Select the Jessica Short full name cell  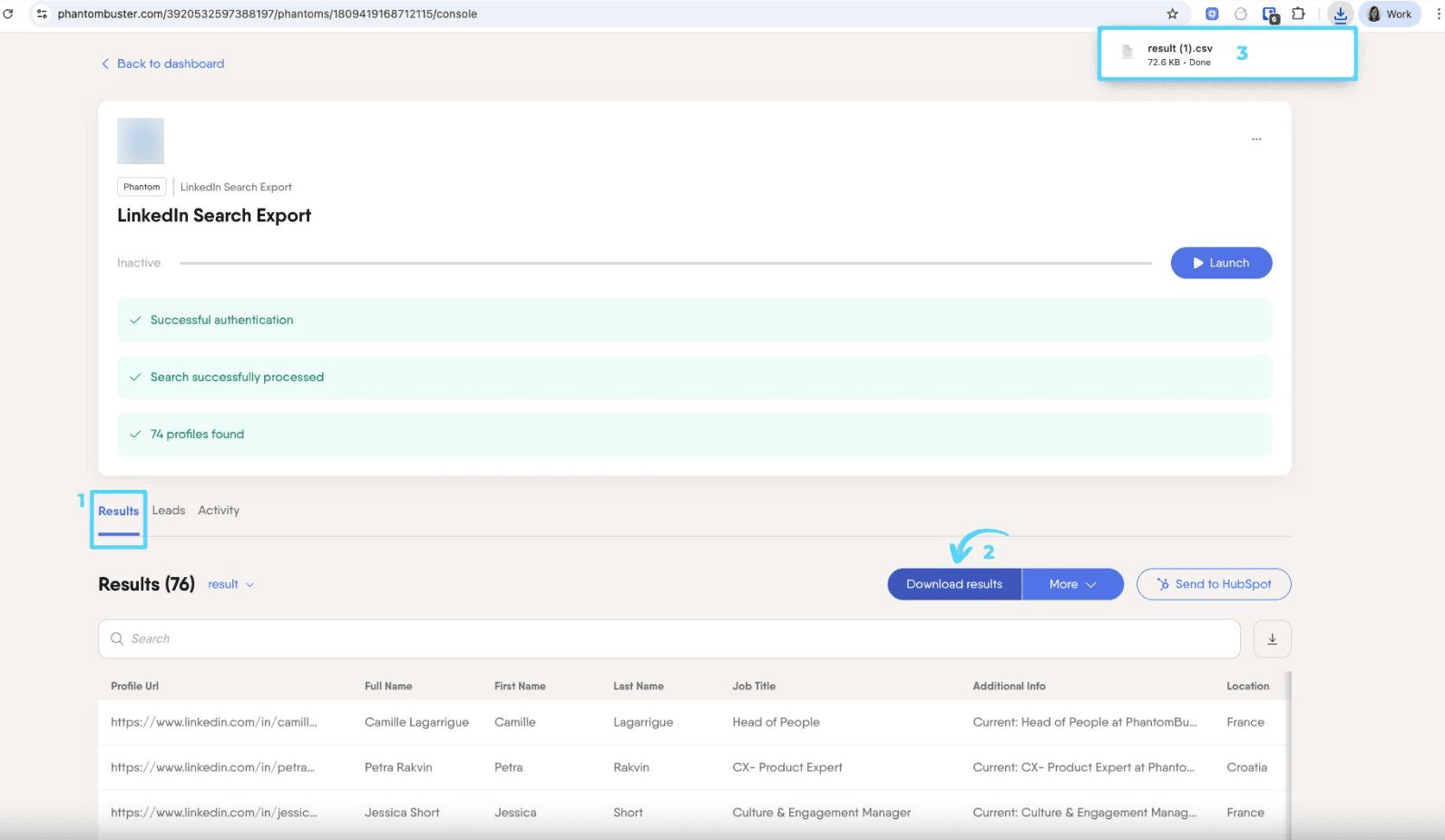click(x=402, y=813)
